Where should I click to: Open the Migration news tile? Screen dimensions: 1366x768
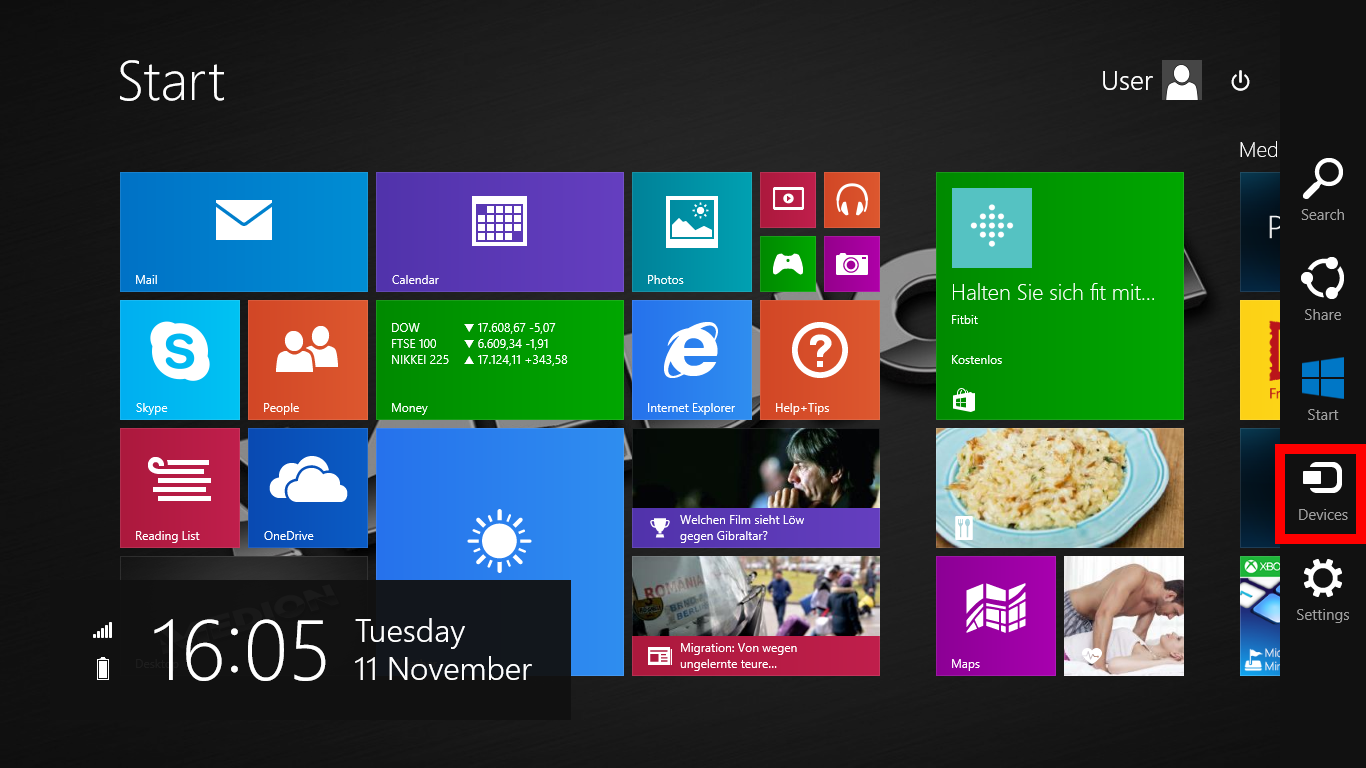756,616
